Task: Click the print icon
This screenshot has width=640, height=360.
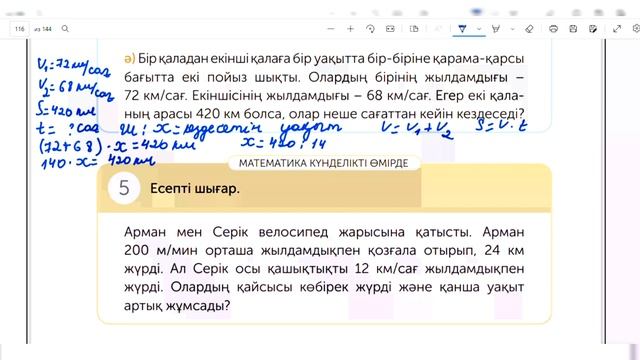Action: click(x=553, y=29)
